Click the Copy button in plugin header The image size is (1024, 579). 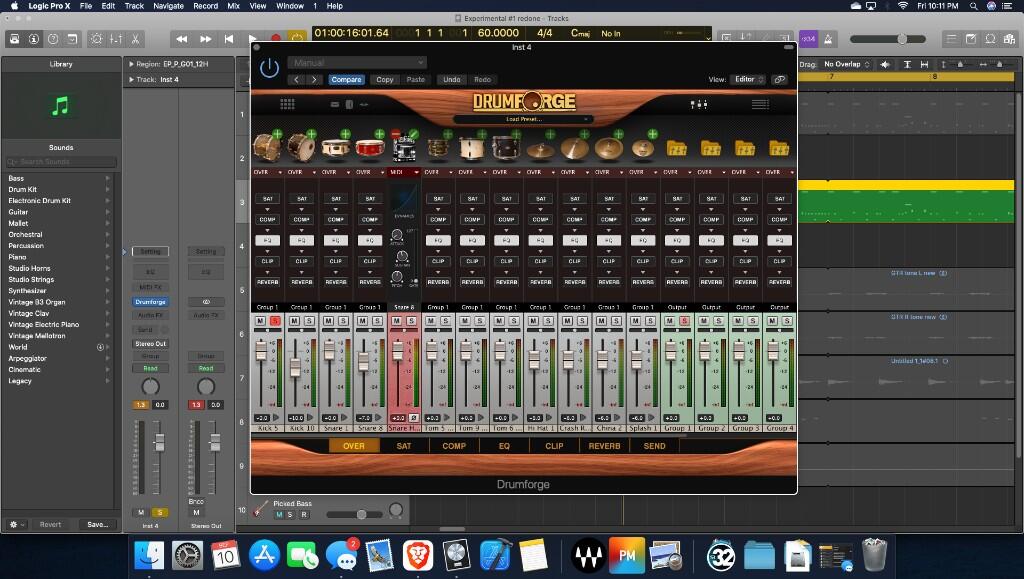pyautogui.click(x=385, y=80)
